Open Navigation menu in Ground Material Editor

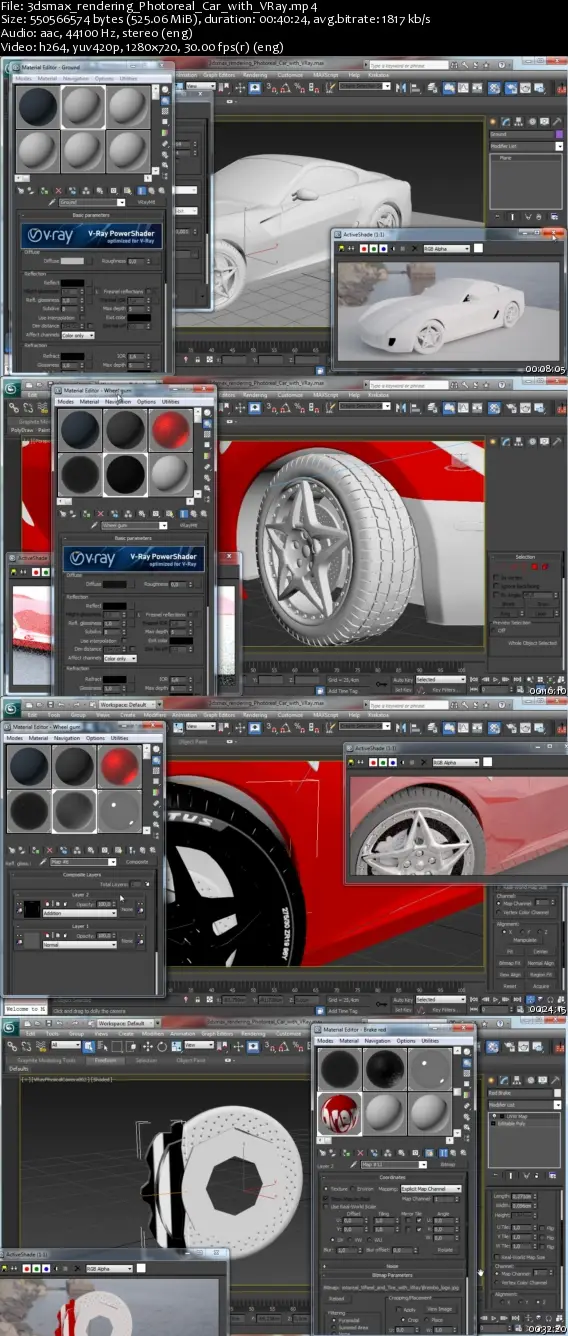[75, 77]
